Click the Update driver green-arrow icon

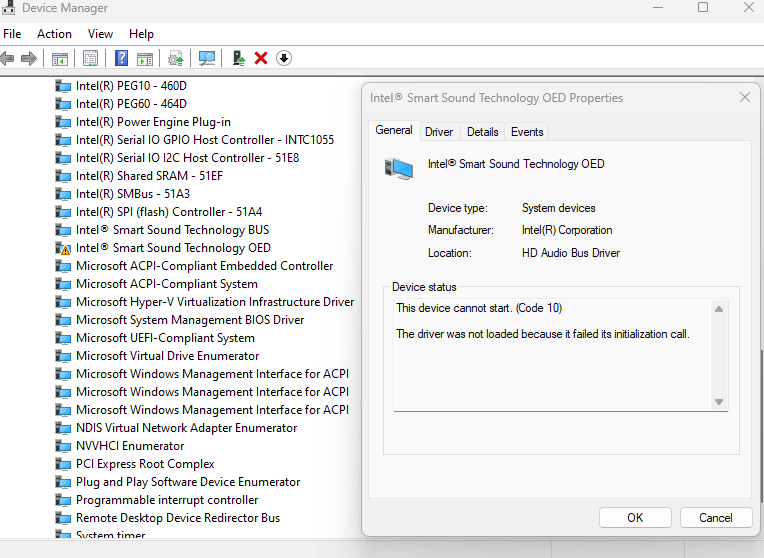239,58
